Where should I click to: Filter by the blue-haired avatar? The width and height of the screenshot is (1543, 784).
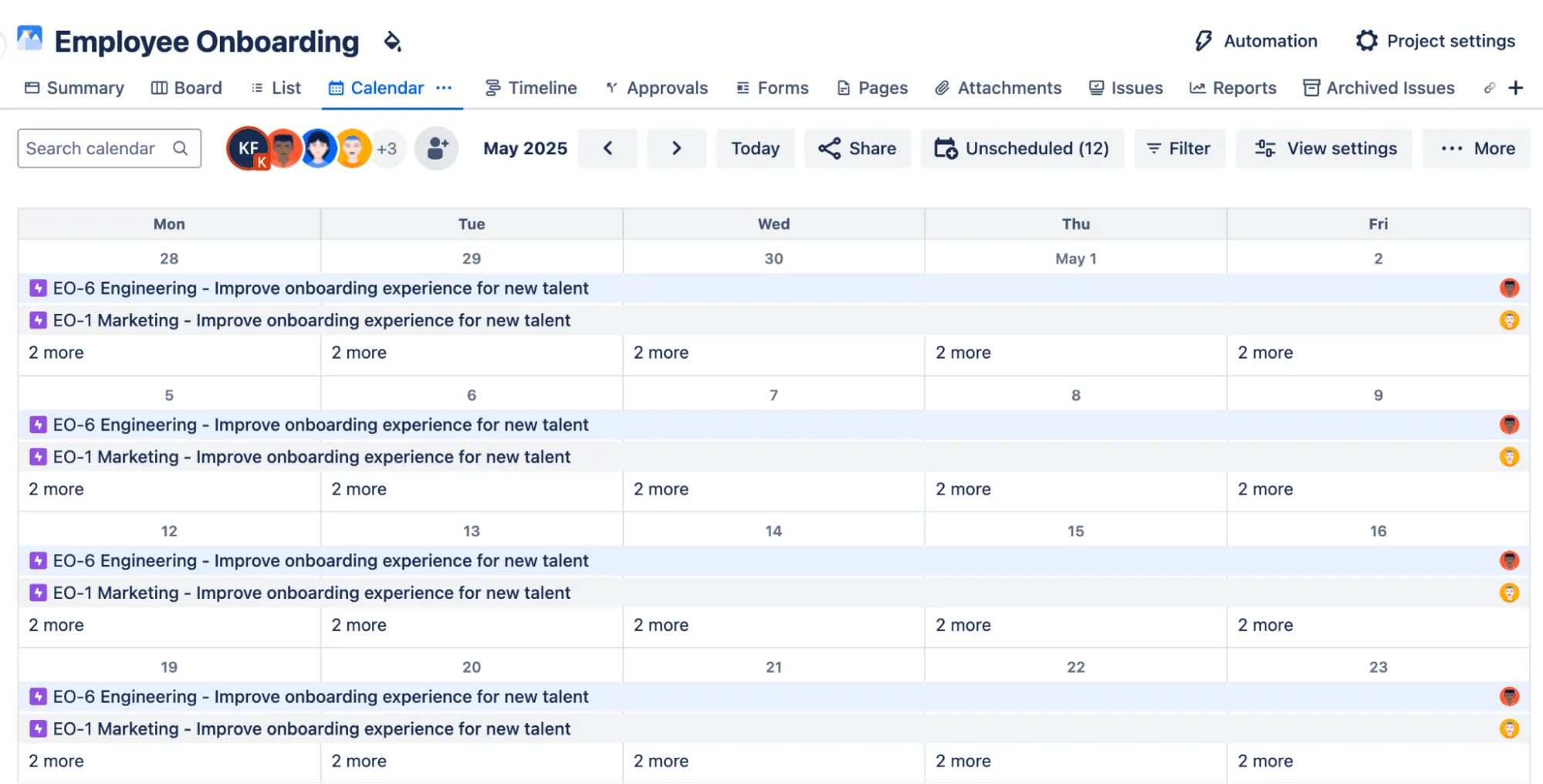pos(318,148)
